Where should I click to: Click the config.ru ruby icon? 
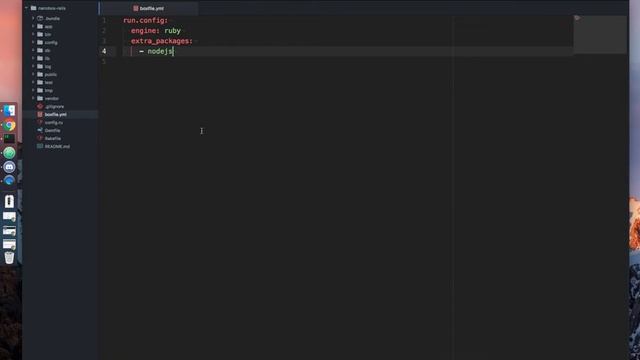click(x=40, y=122)
